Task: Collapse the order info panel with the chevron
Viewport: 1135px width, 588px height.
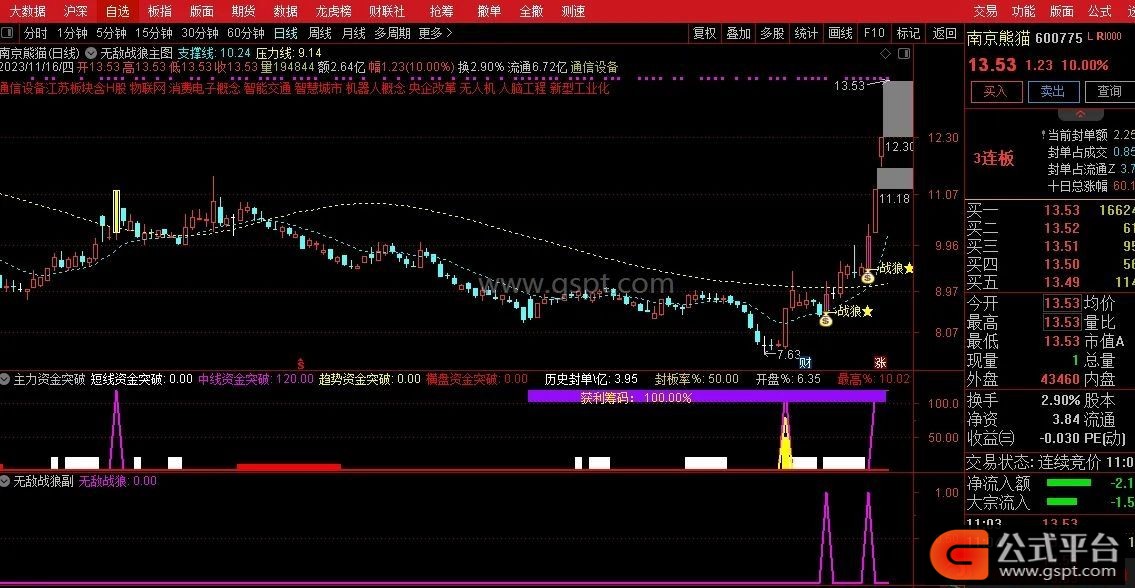Action: 1080,114
